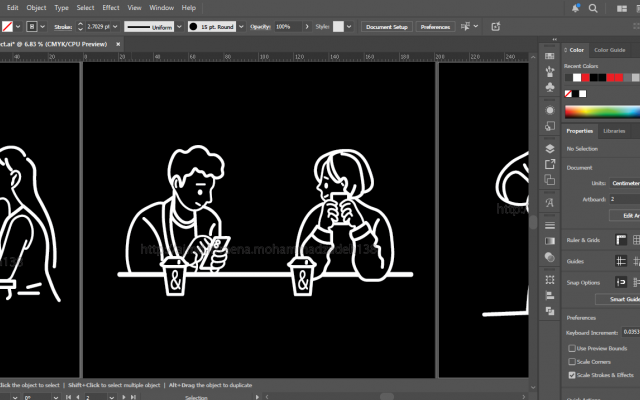640x400 pixels.
Task: Expand the Opacity arrow
Action: coord(307,27)
